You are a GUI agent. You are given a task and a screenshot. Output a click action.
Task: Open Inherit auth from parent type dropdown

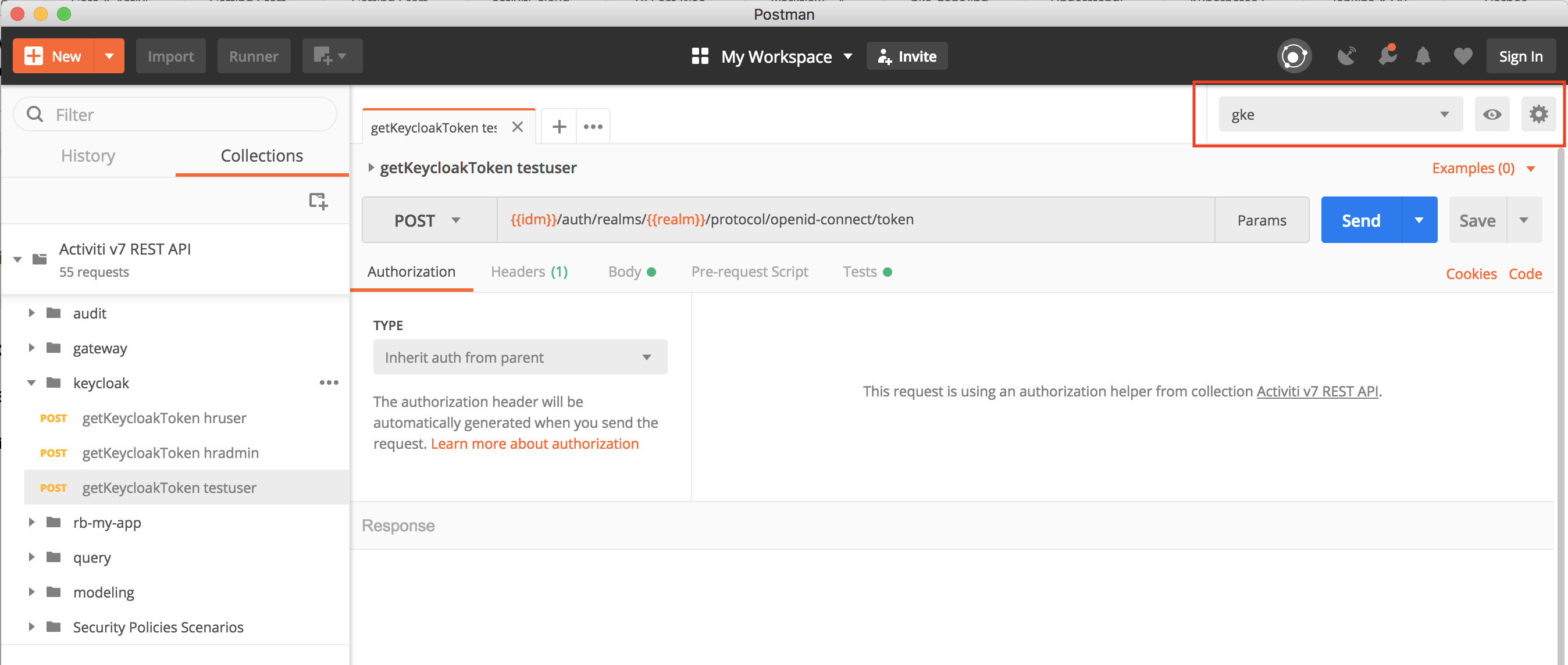[520, 357]
